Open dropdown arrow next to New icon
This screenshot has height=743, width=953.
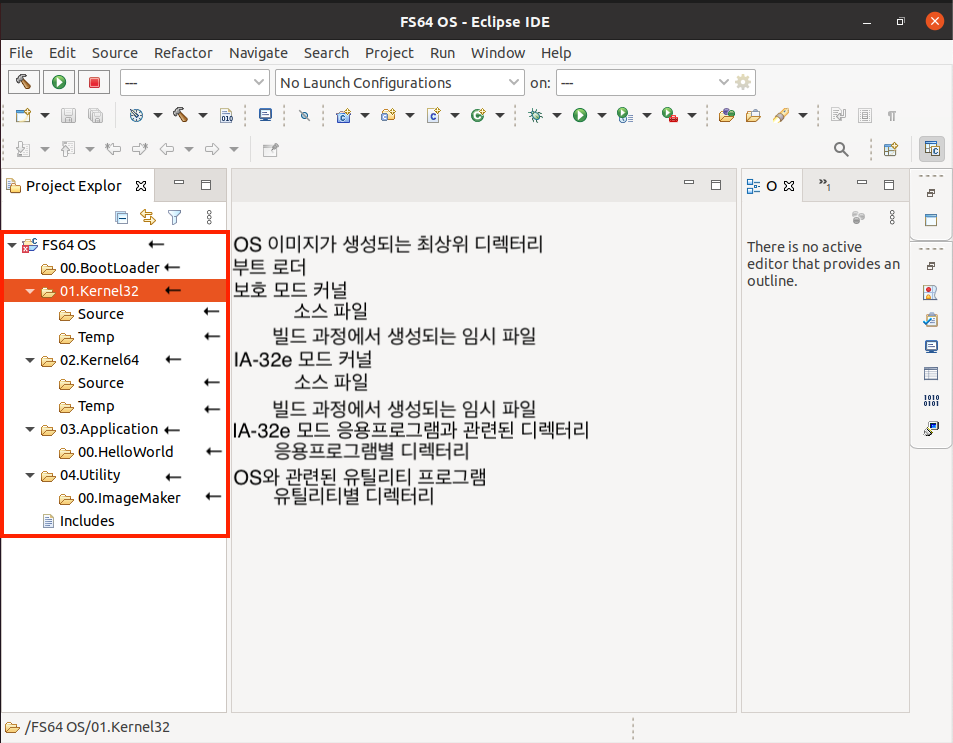click(x=45, y=116)
